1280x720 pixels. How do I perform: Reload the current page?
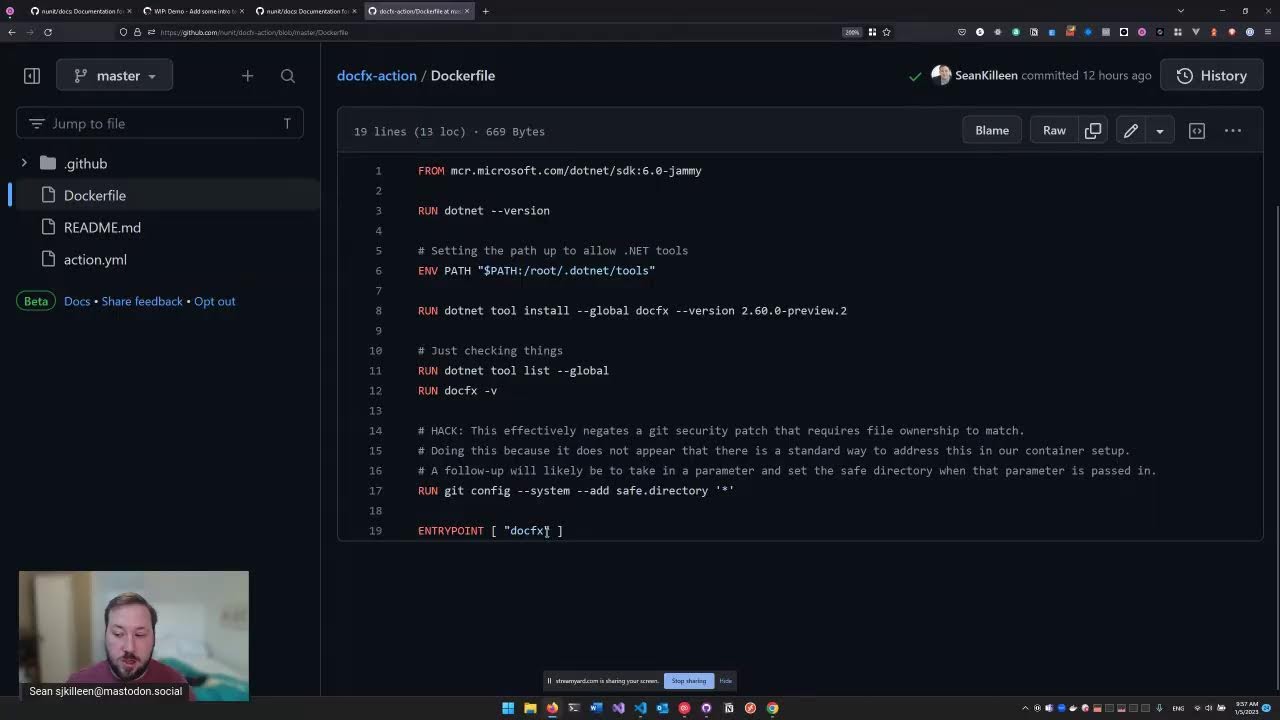click(47, 32)
